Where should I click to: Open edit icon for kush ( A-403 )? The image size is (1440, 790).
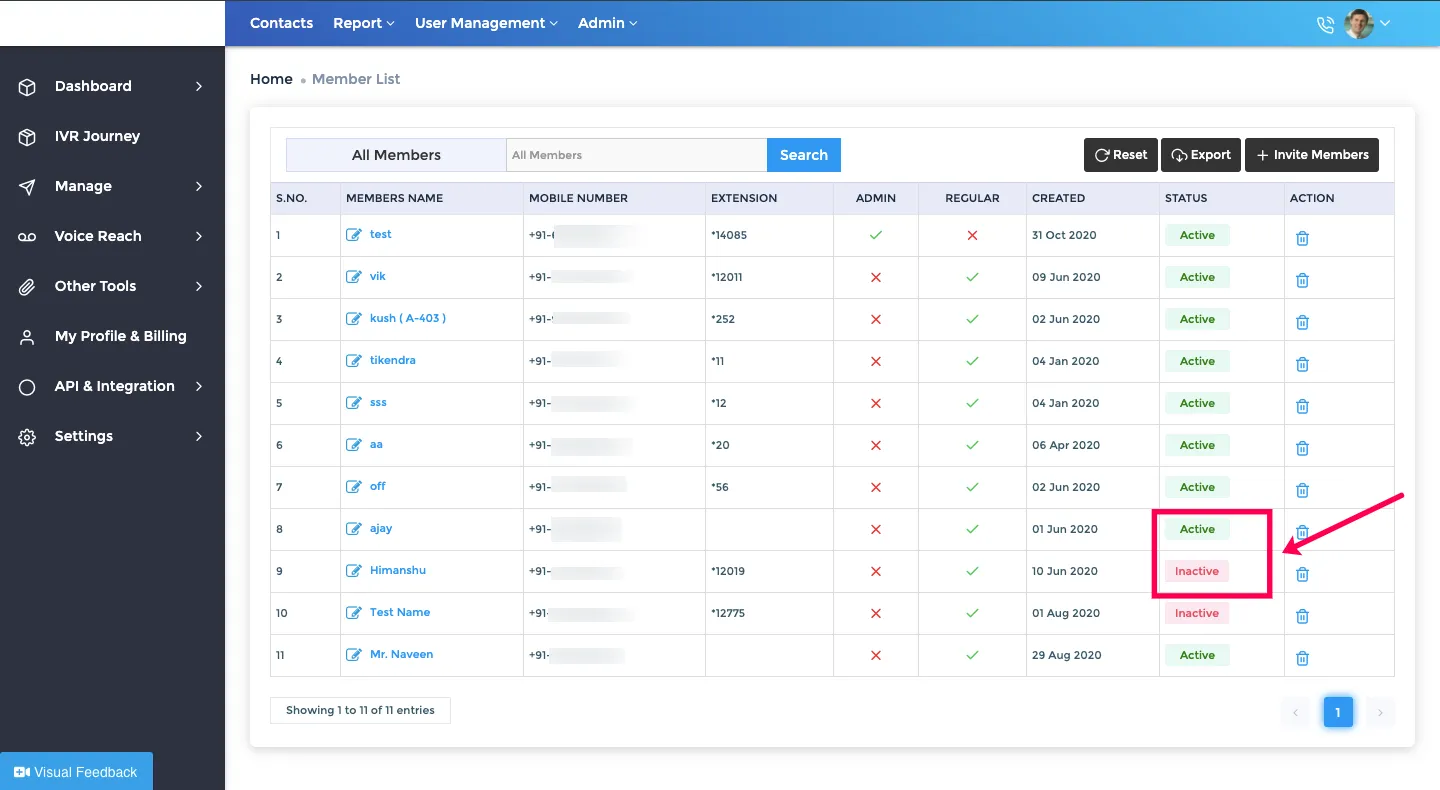tap(354, 319)
